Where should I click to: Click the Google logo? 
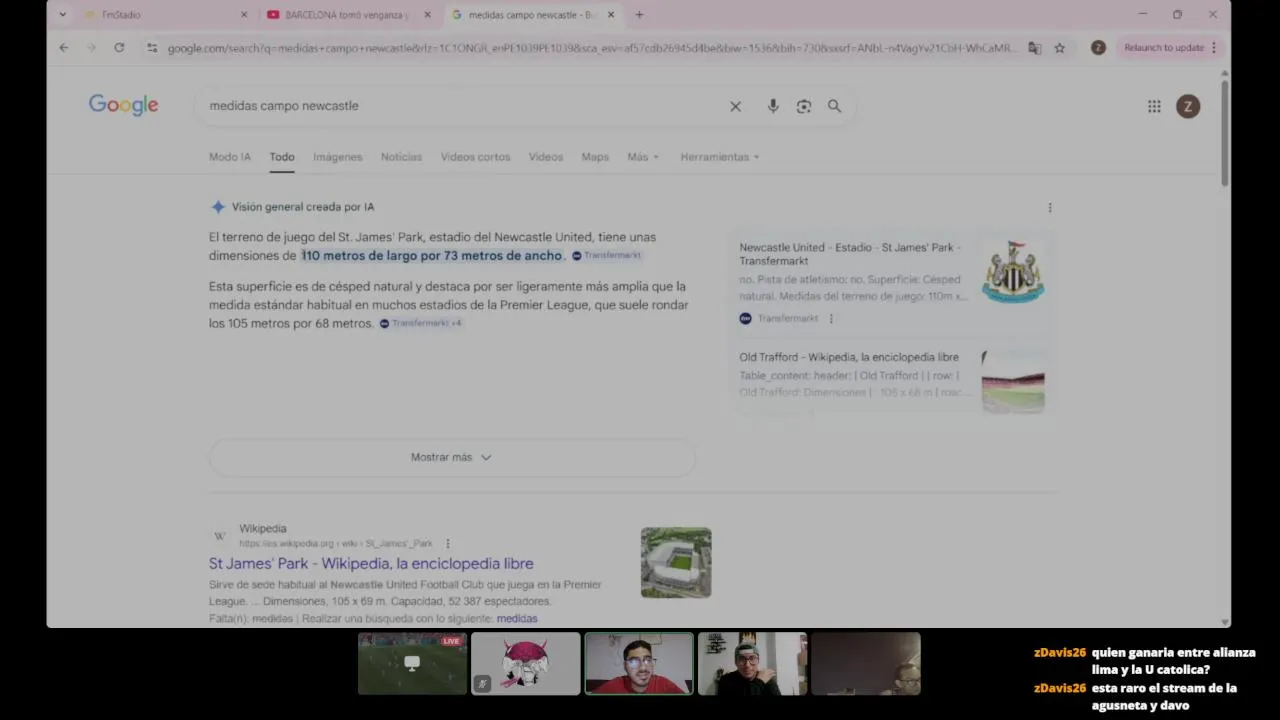(x=124, y=105)
